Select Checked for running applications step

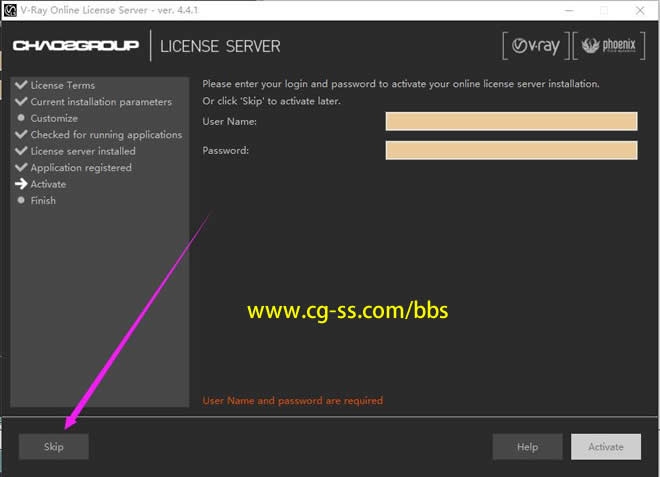pyautogui.click(x=106, y=135)
